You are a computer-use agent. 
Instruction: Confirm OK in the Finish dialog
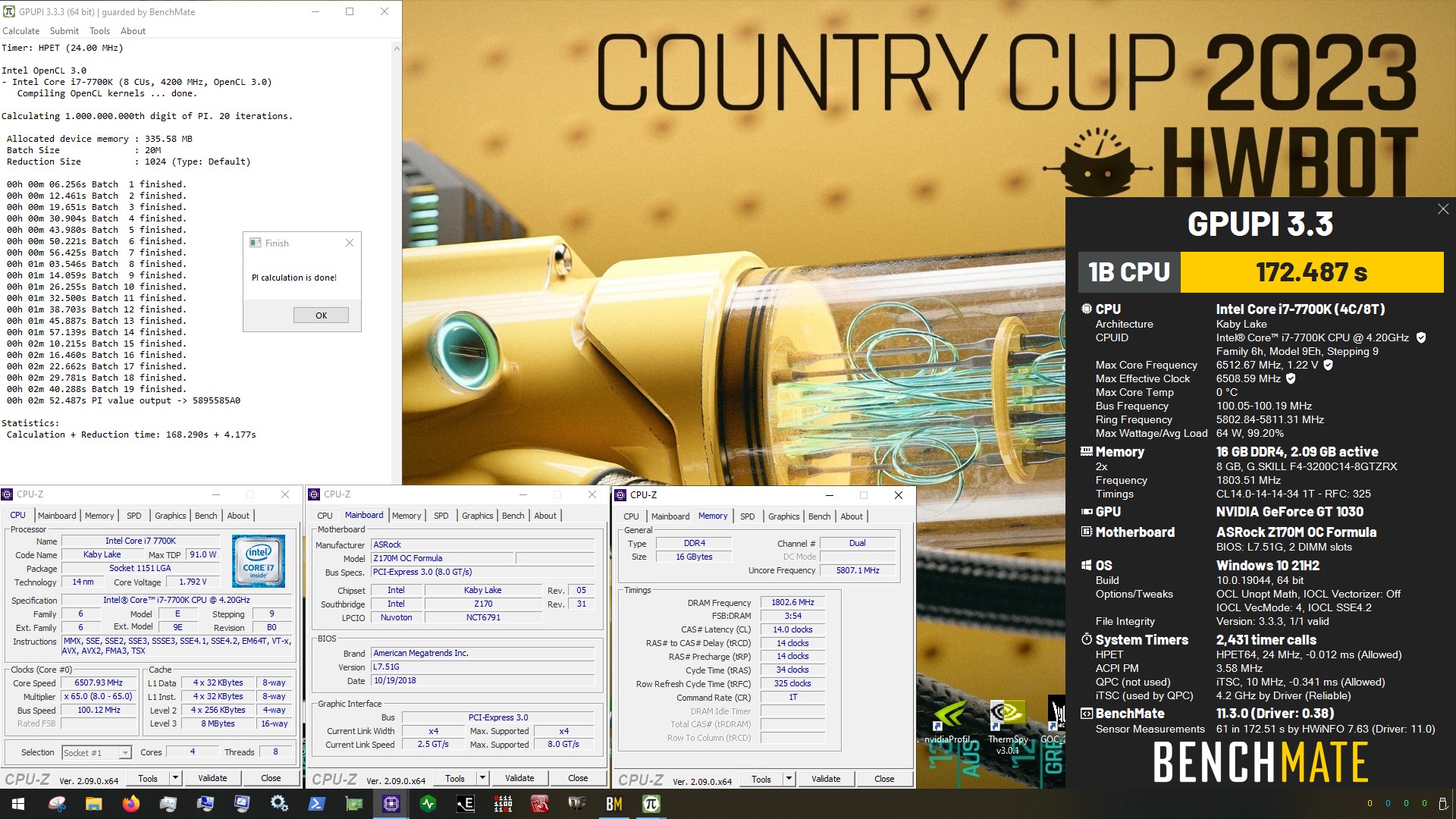(321, 315)
